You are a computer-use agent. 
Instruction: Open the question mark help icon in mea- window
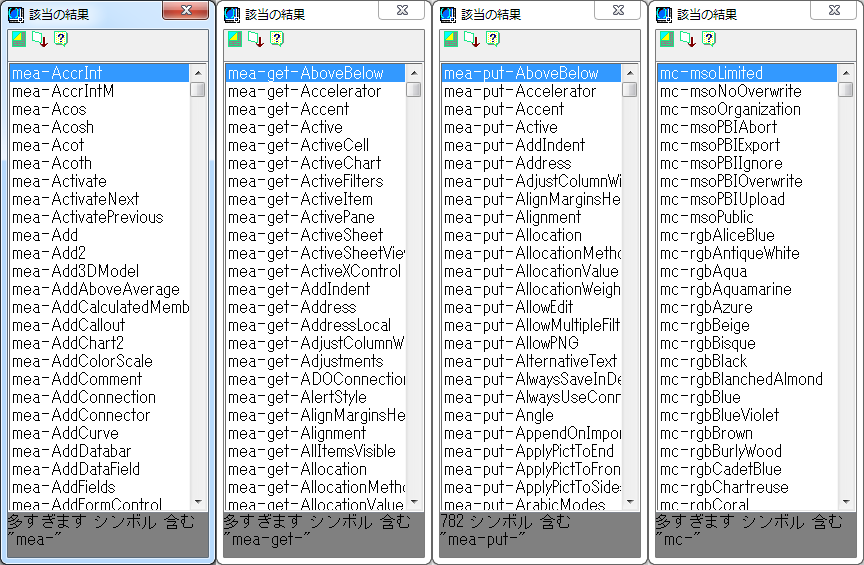coord(61,39)
